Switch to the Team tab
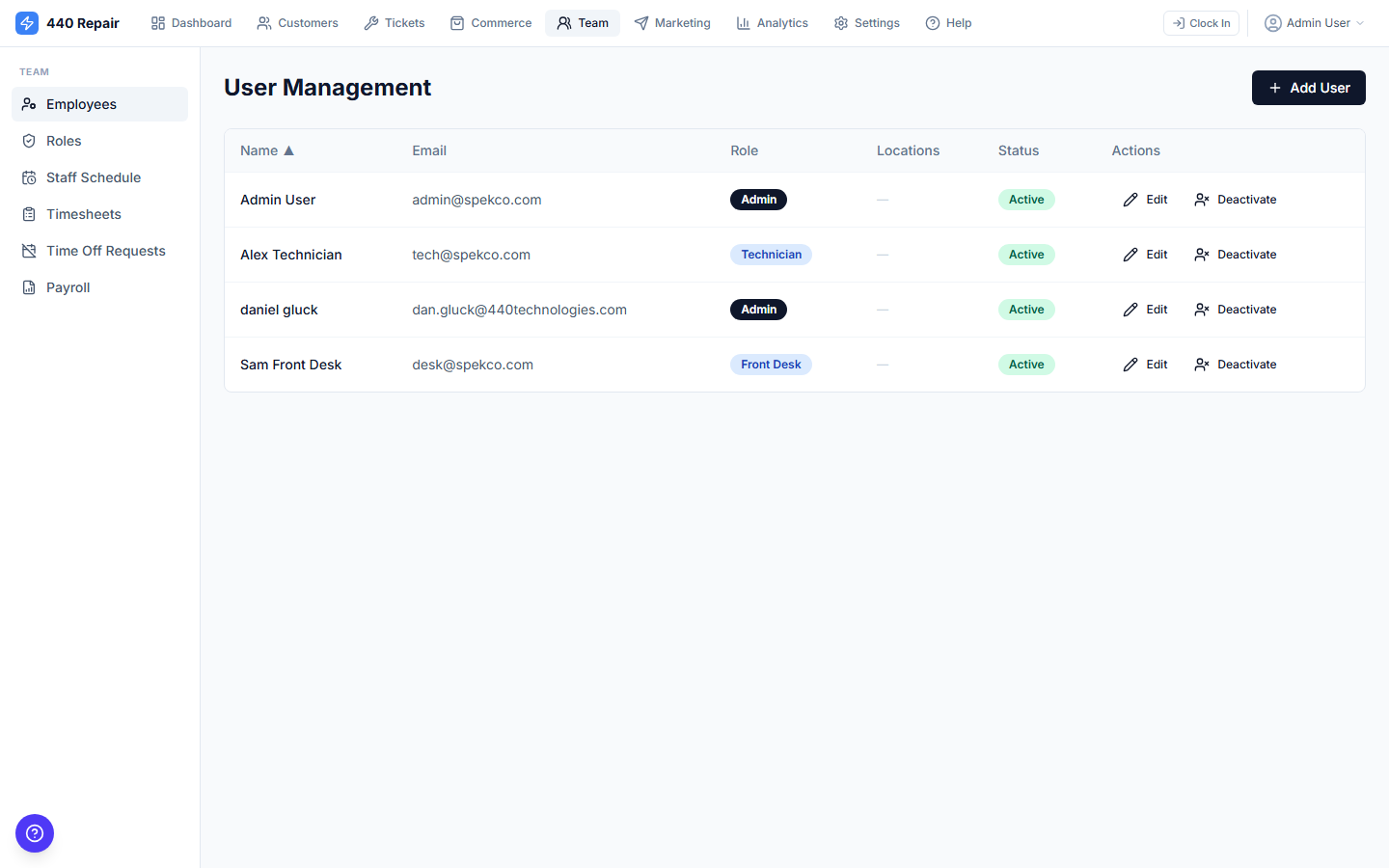Screen dimensions: 1389x868 coord(583,22)
